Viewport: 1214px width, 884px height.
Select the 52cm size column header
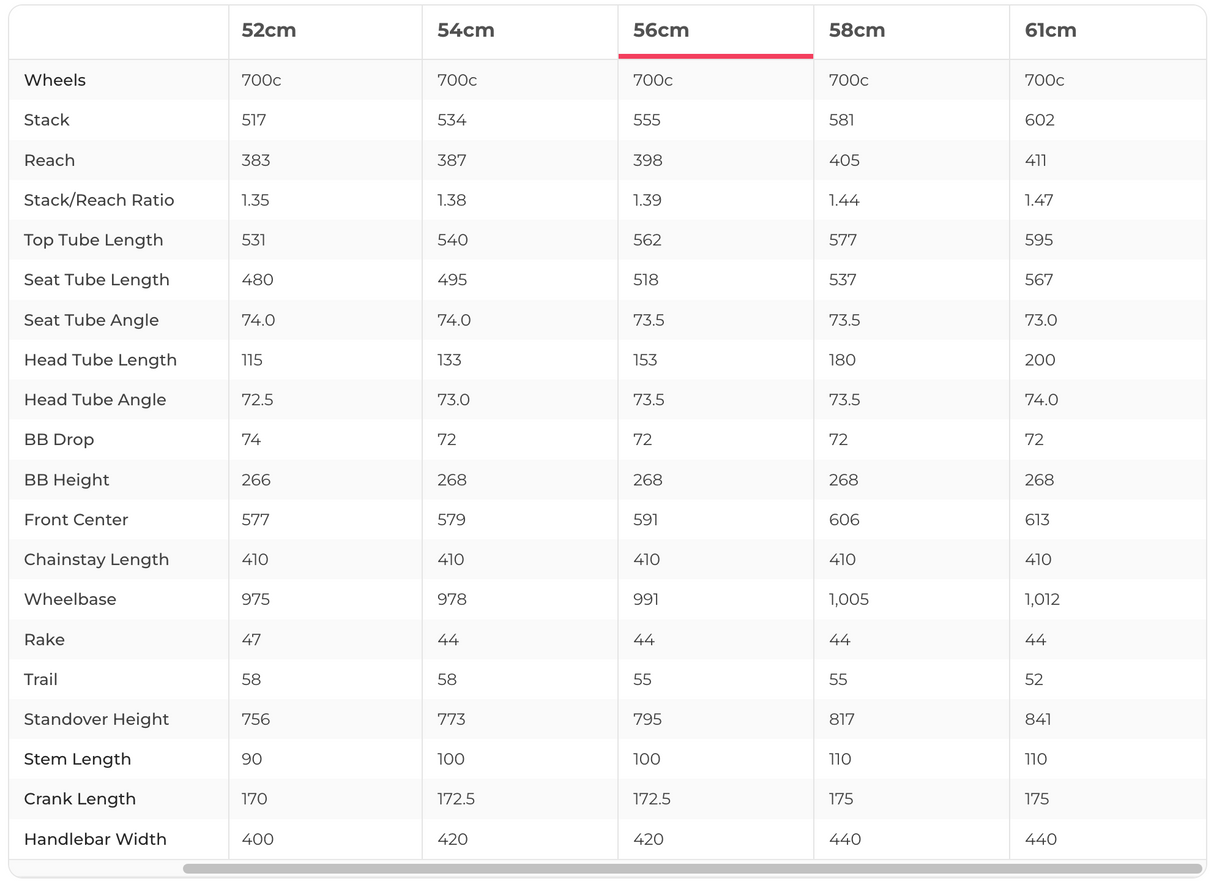[x=269, y=31]
